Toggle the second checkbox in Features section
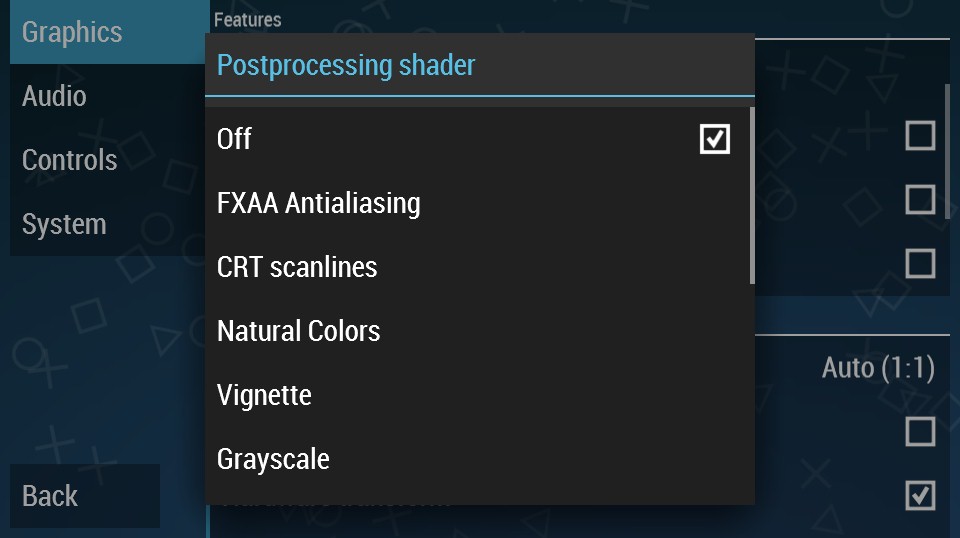This screenshot has height=538, width=960. (x=919, y=200)
